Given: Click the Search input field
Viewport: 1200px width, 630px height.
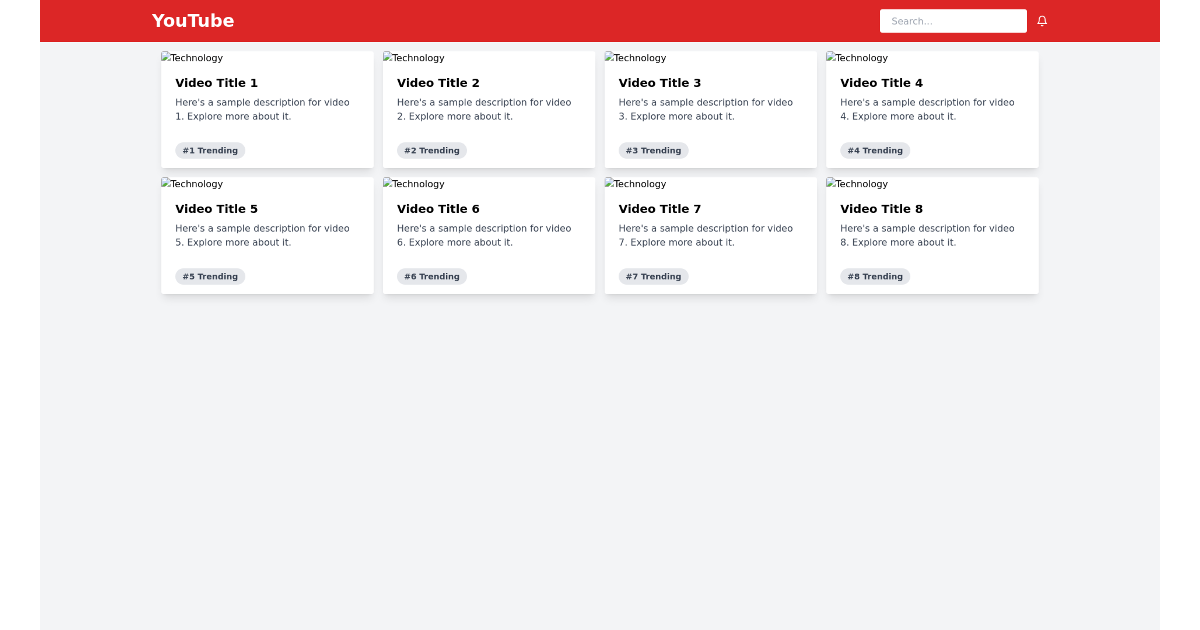Looking at the screenshot, I should 952,21.
